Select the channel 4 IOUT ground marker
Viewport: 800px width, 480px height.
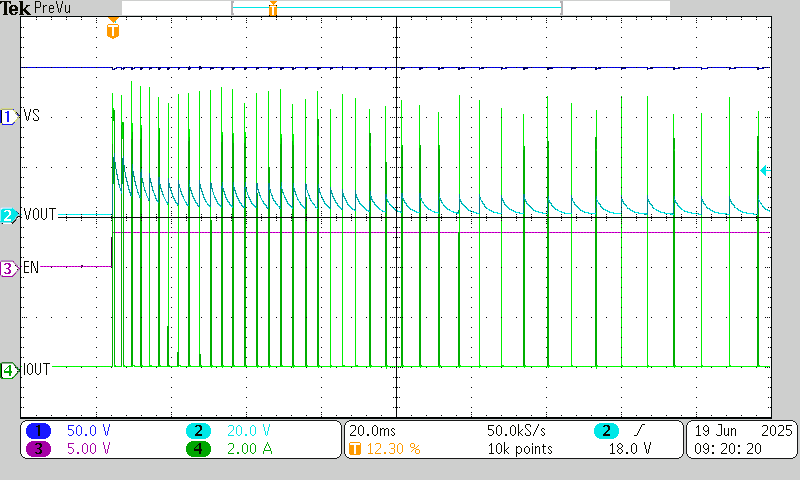tap(9, 370)
